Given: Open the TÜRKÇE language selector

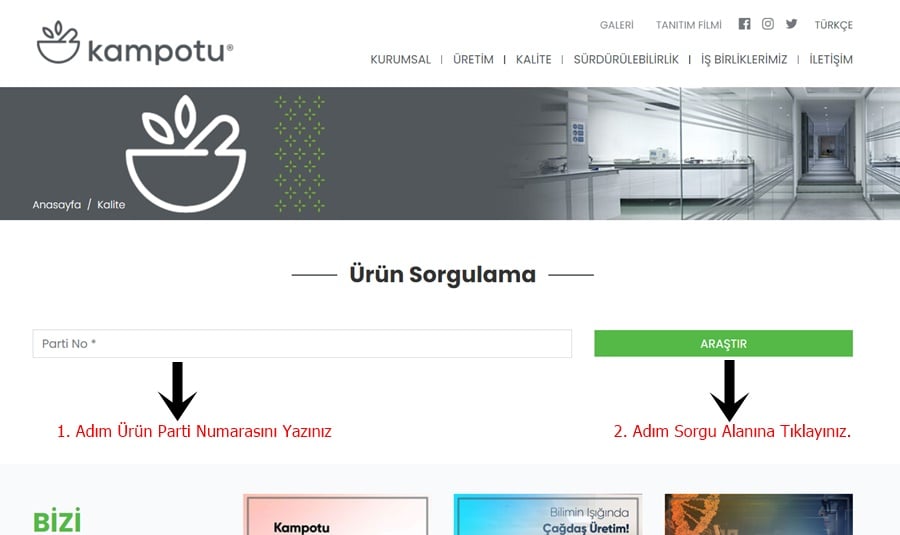Looking at the screenshot, I should (833, 25).
